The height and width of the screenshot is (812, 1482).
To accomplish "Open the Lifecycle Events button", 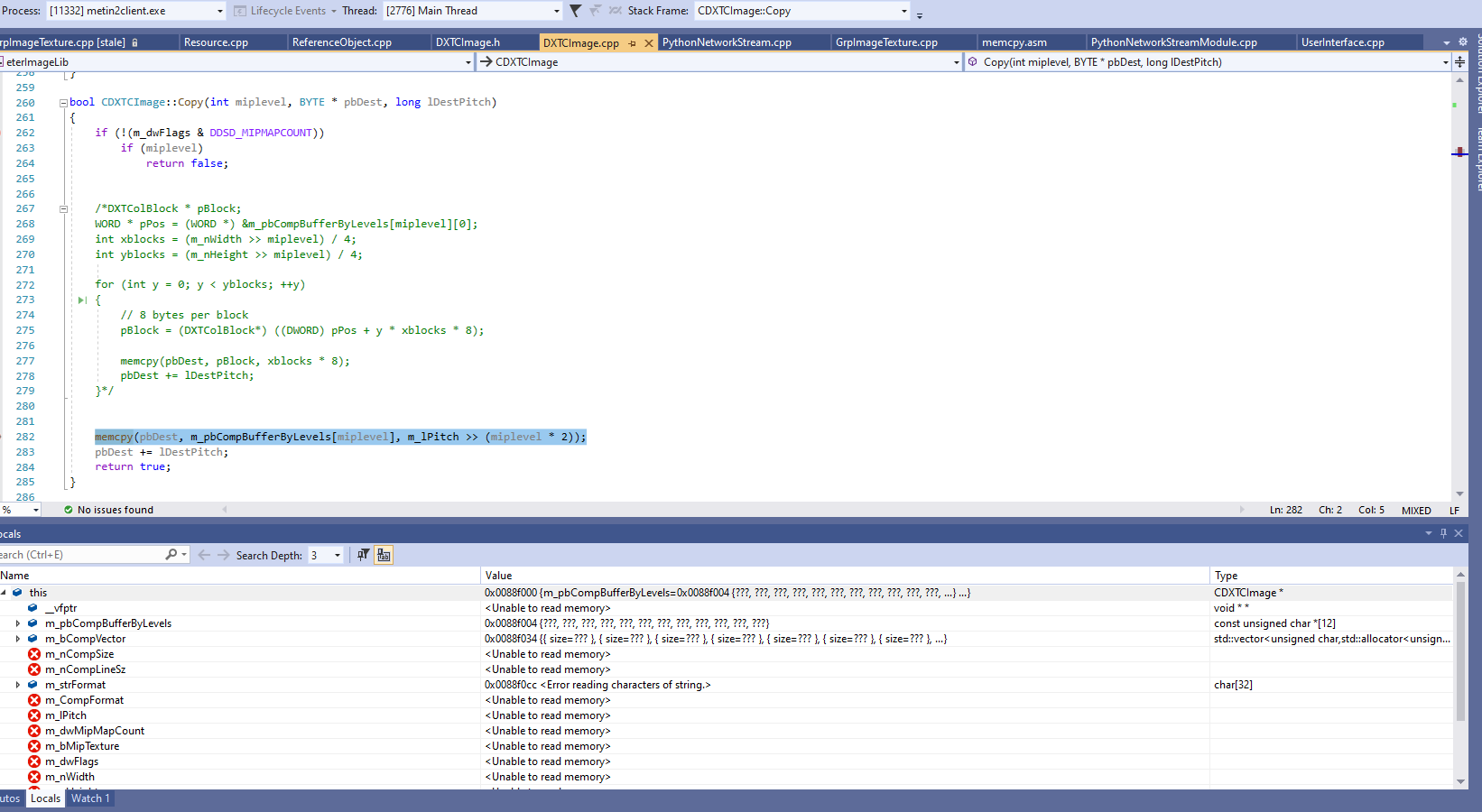I will coord(285,11).
